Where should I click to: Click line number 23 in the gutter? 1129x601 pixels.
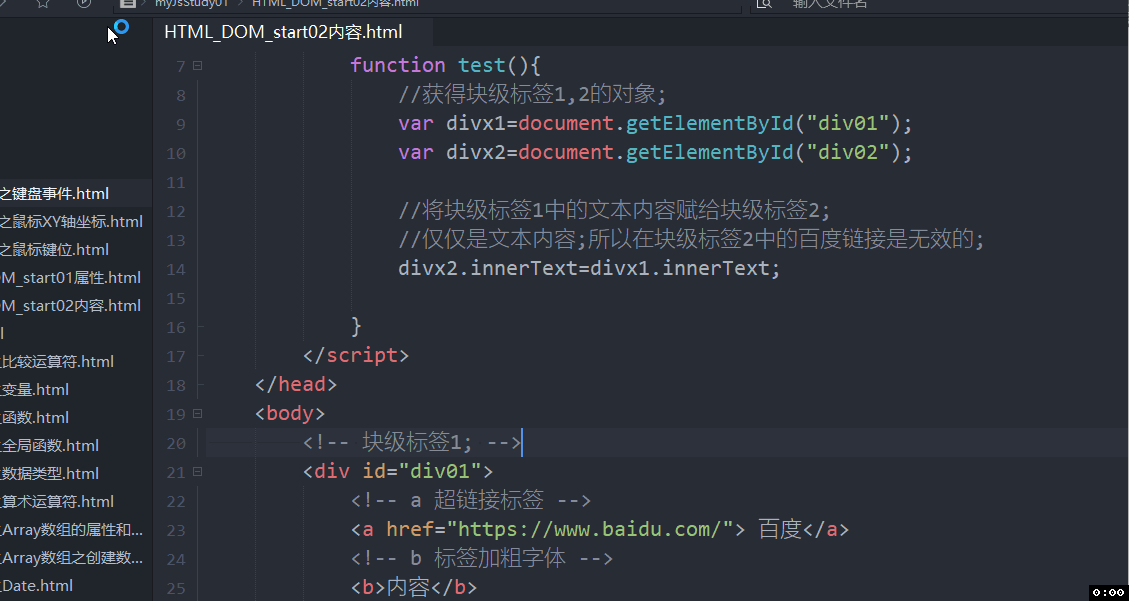pos(176,530)
